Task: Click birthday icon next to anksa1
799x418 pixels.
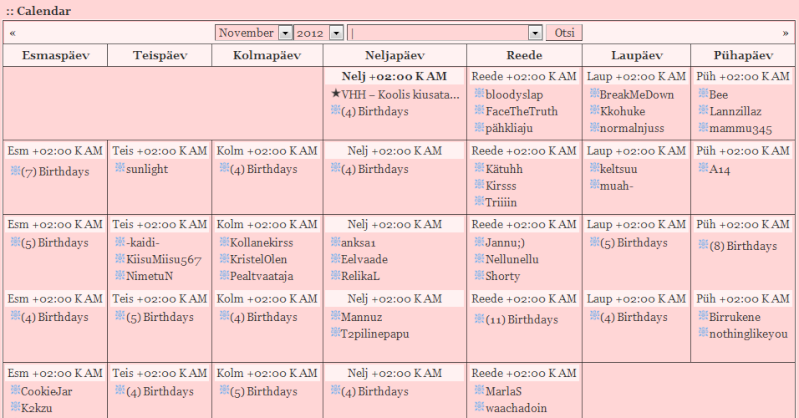Action: click(335, 242)
